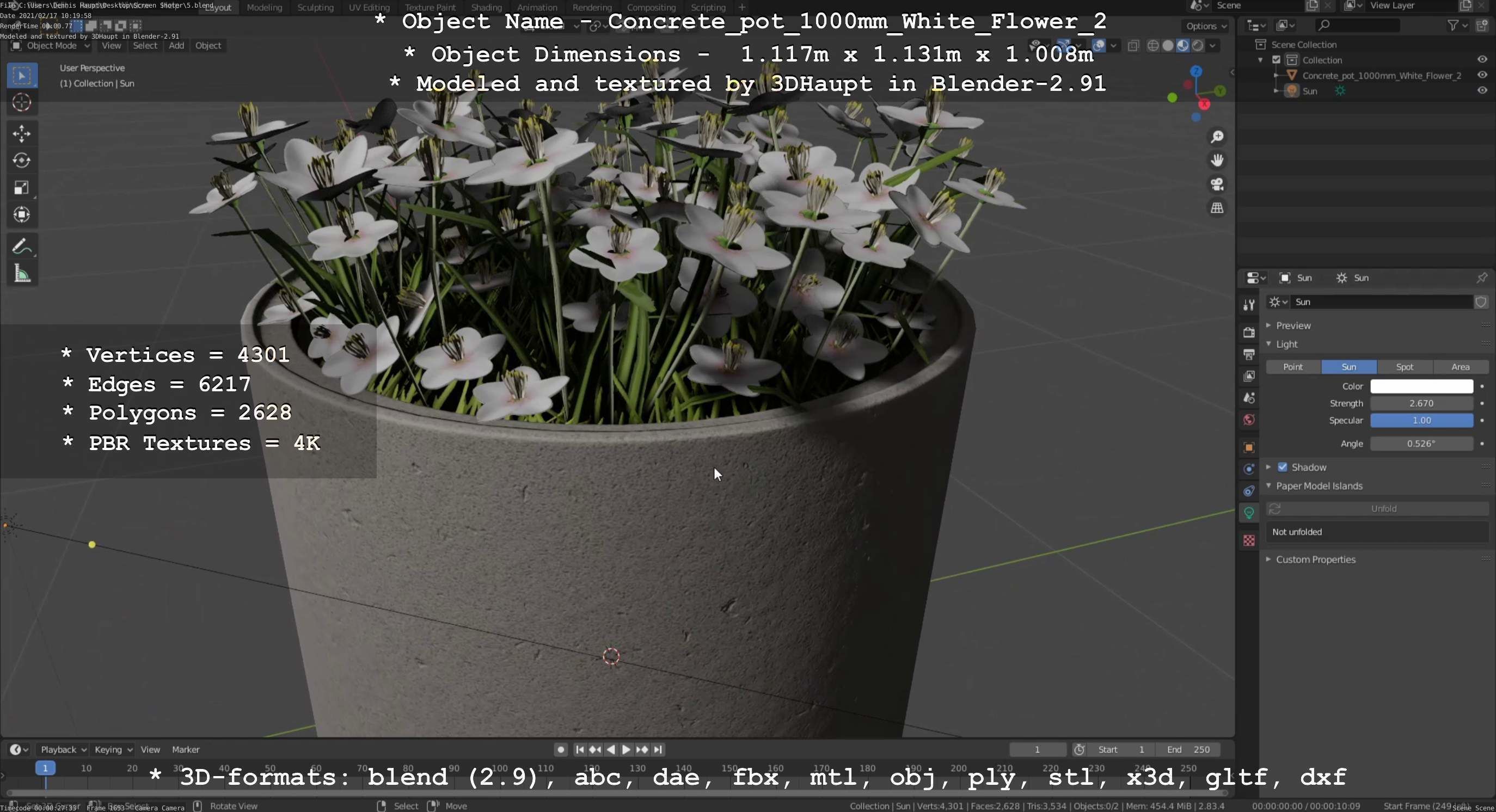Click the zoom view magnifier gizmo
The width and height of the screenshot is (1496, 812).
1217,137
